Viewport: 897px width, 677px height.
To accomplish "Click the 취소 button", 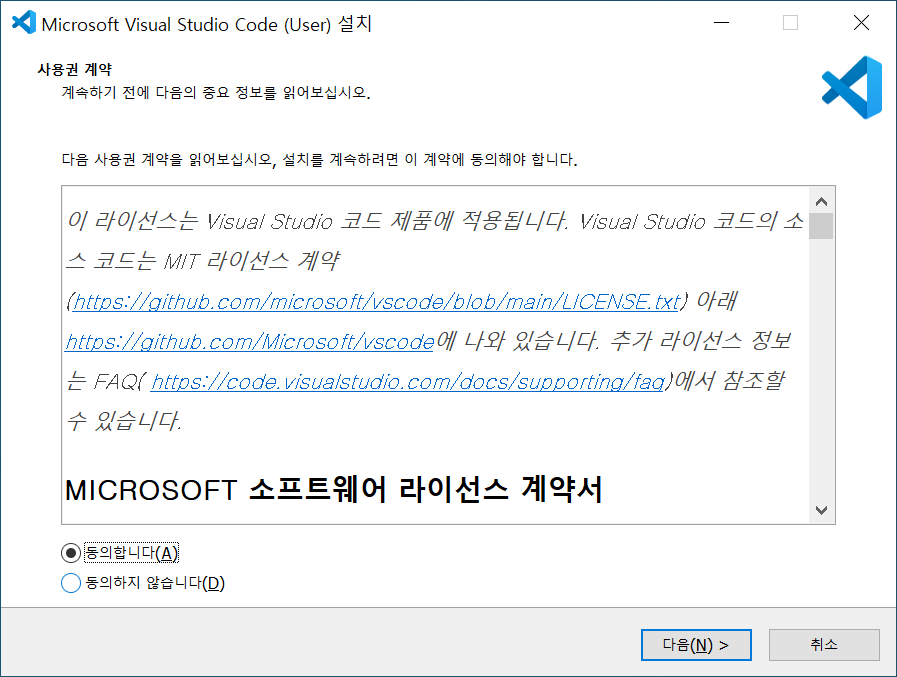I will click(x=824, y=645).
